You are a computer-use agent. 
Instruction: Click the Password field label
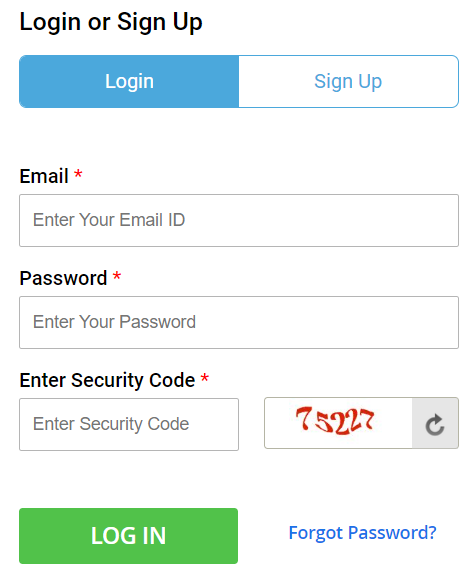click(x=63, y=278)
